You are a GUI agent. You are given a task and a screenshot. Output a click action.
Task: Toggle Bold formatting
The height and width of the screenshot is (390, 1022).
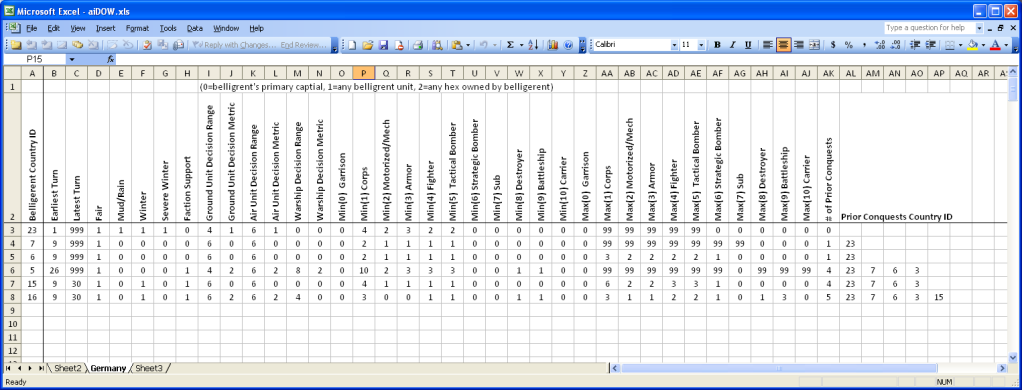pos(717,45)
